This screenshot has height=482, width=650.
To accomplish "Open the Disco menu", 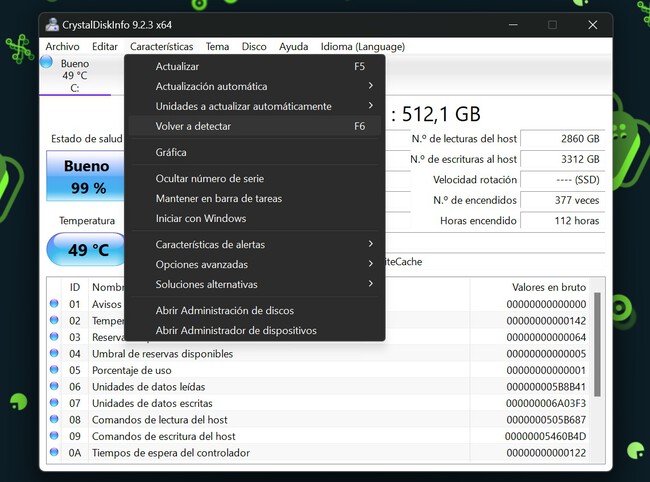I will [x=254, y=46].
